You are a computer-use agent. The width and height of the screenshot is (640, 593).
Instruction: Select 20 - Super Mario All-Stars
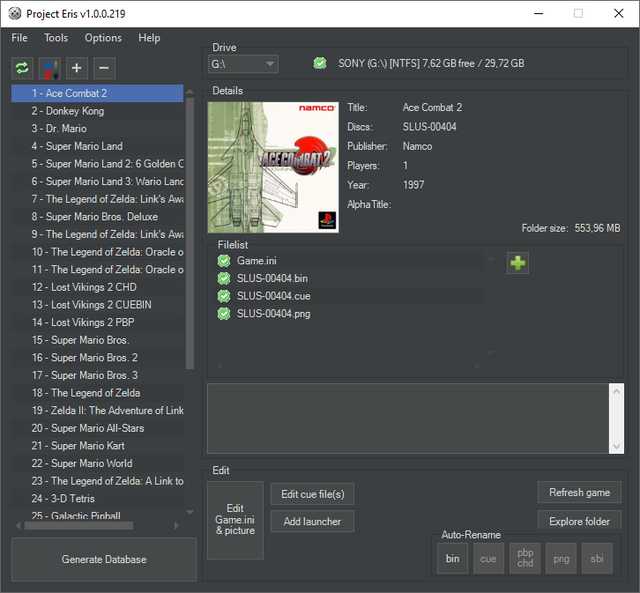[98, 428]
